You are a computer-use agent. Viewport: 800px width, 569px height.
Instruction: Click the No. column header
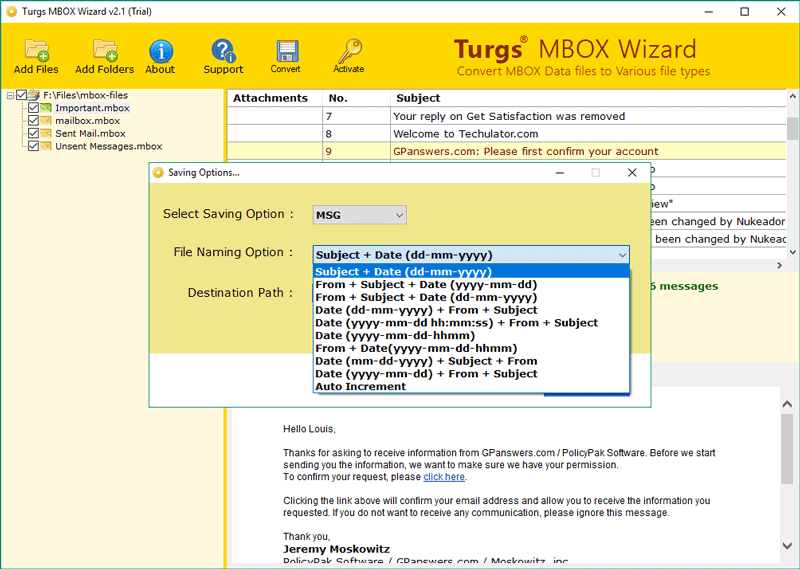(x=356, y=98)
